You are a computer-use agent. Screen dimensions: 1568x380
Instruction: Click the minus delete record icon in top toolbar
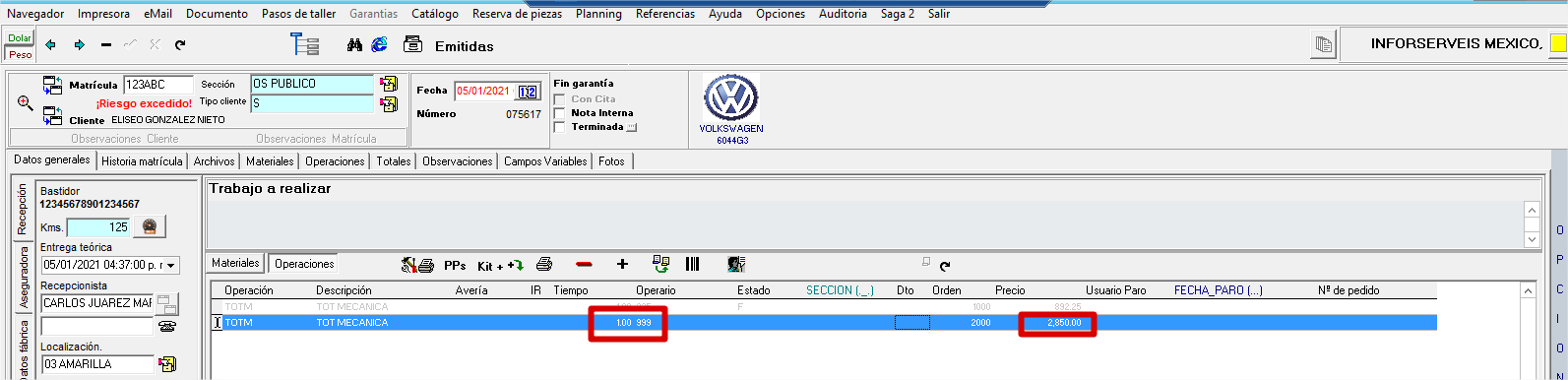click(106, 45)
